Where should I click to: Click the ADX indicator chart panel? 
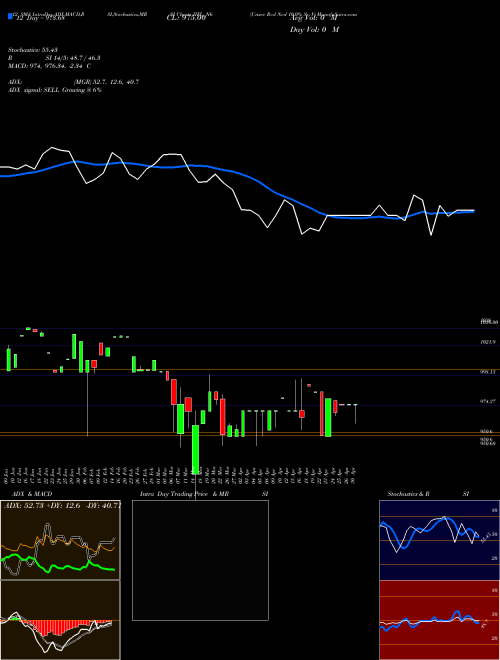60,540
